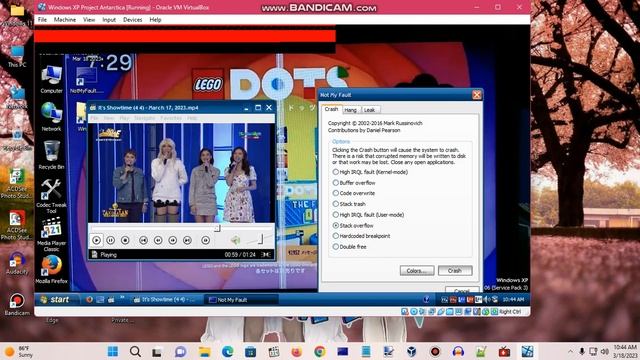
Task: Open Media Player Classic desktop shortcut
Action: pos(51,234)
